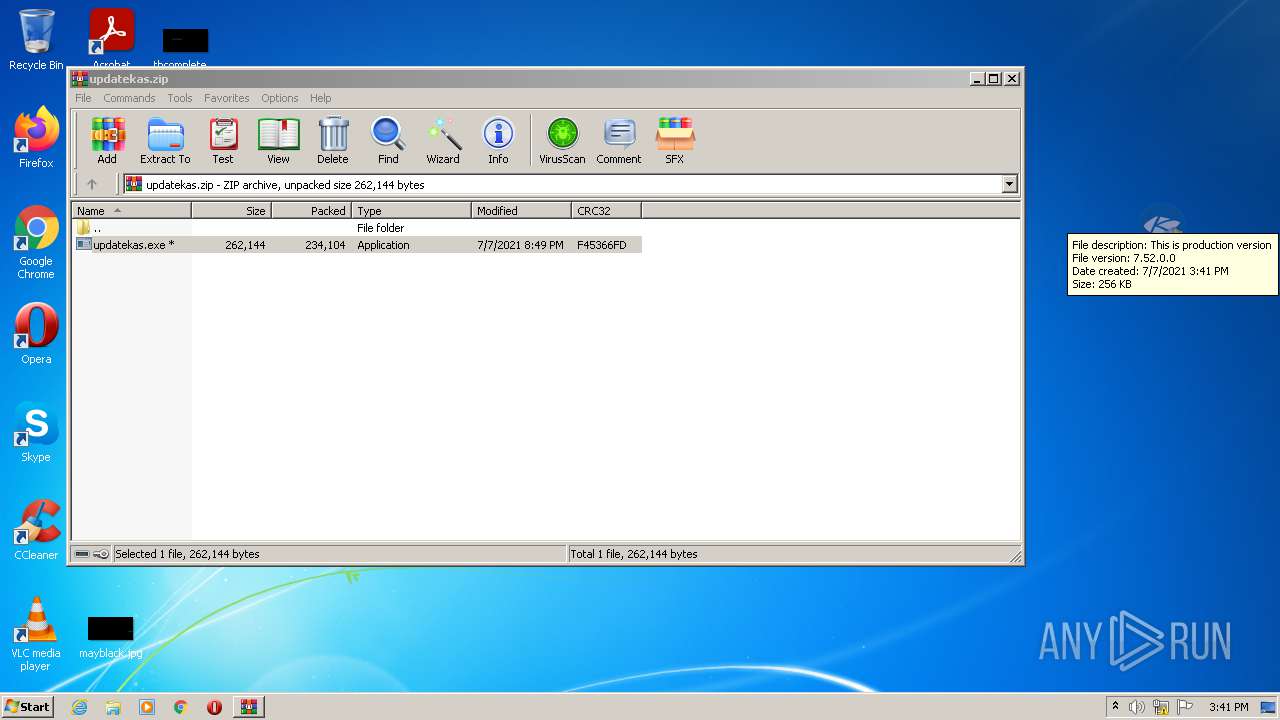The height and width of the screenshot is (720, 1280).
Task: Click the status bar drive/key icon
Action: pyautogui.click(x=92, y=554)
